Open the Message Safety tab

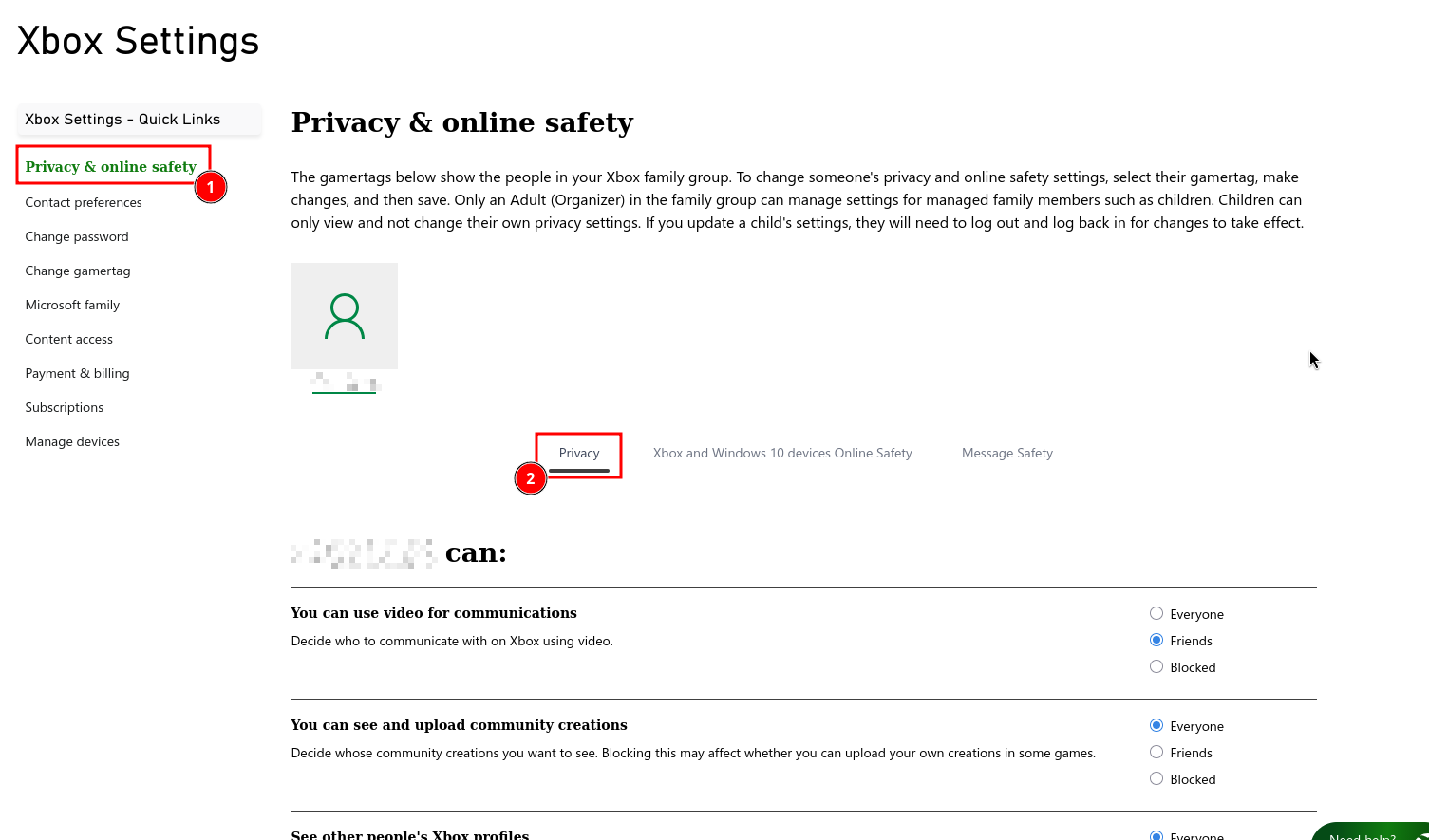1007,454
